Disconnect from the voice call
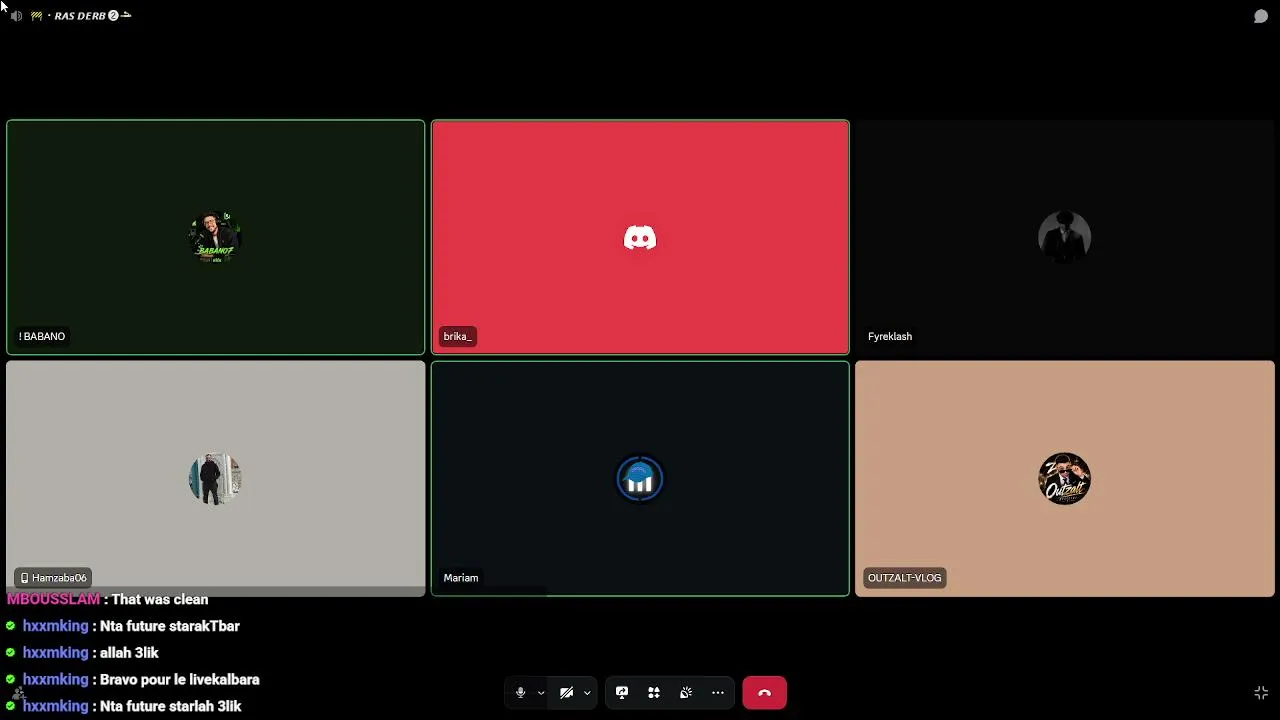This screenshot has width=1280, height=720. [765, 693]
